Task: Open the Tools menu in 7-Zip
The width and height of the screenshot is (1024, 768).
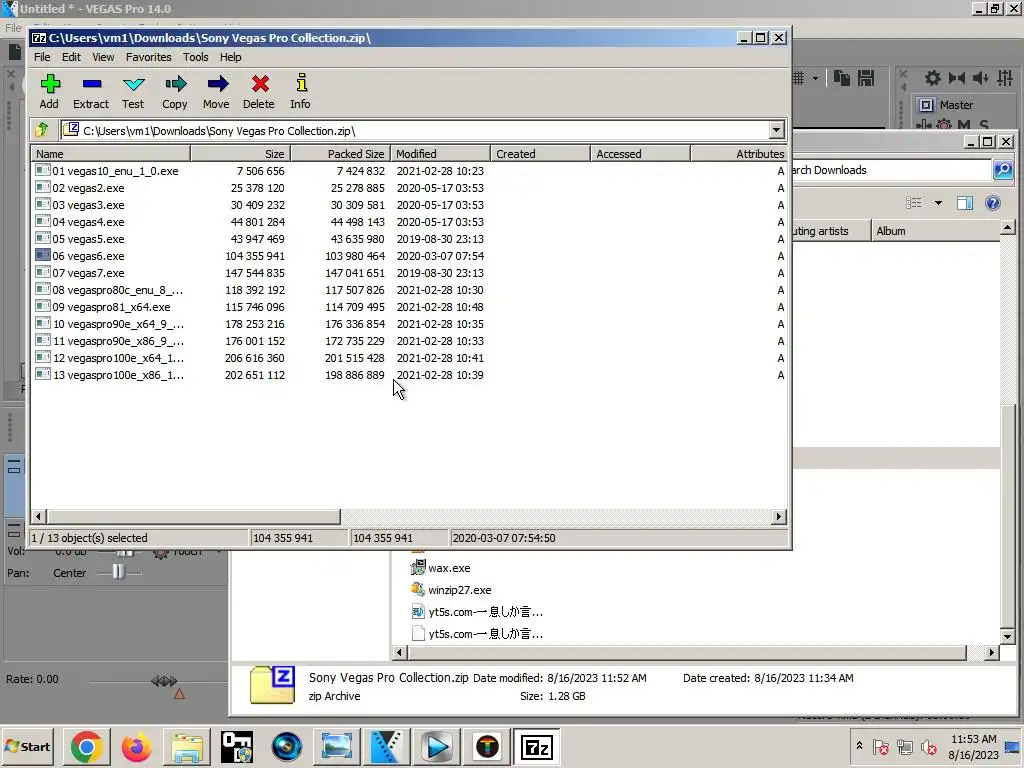Action: pos(196,57)
